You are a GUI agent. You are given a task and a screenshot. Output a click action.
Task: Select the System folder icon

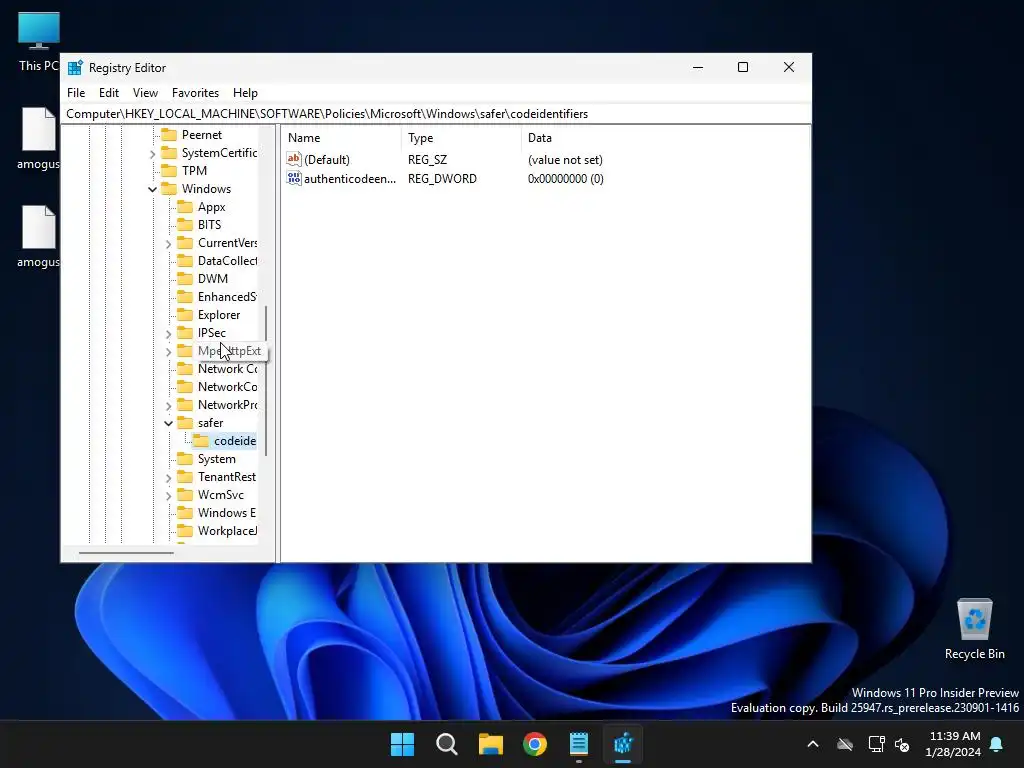pyautogui.click(x=185, y=459)
